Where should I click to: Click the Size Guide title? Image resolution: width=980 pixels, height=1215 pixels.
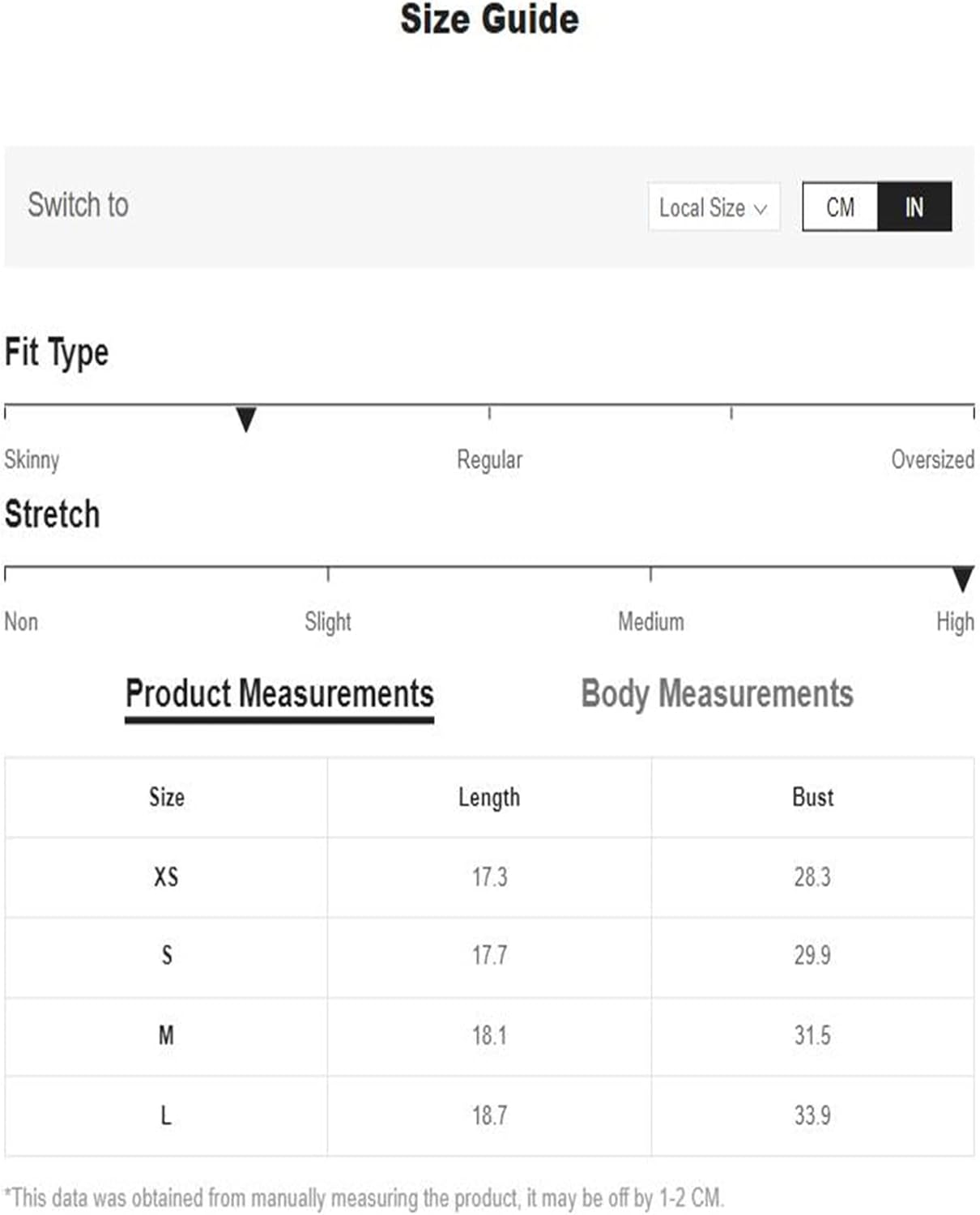click(x=490, y=19)
